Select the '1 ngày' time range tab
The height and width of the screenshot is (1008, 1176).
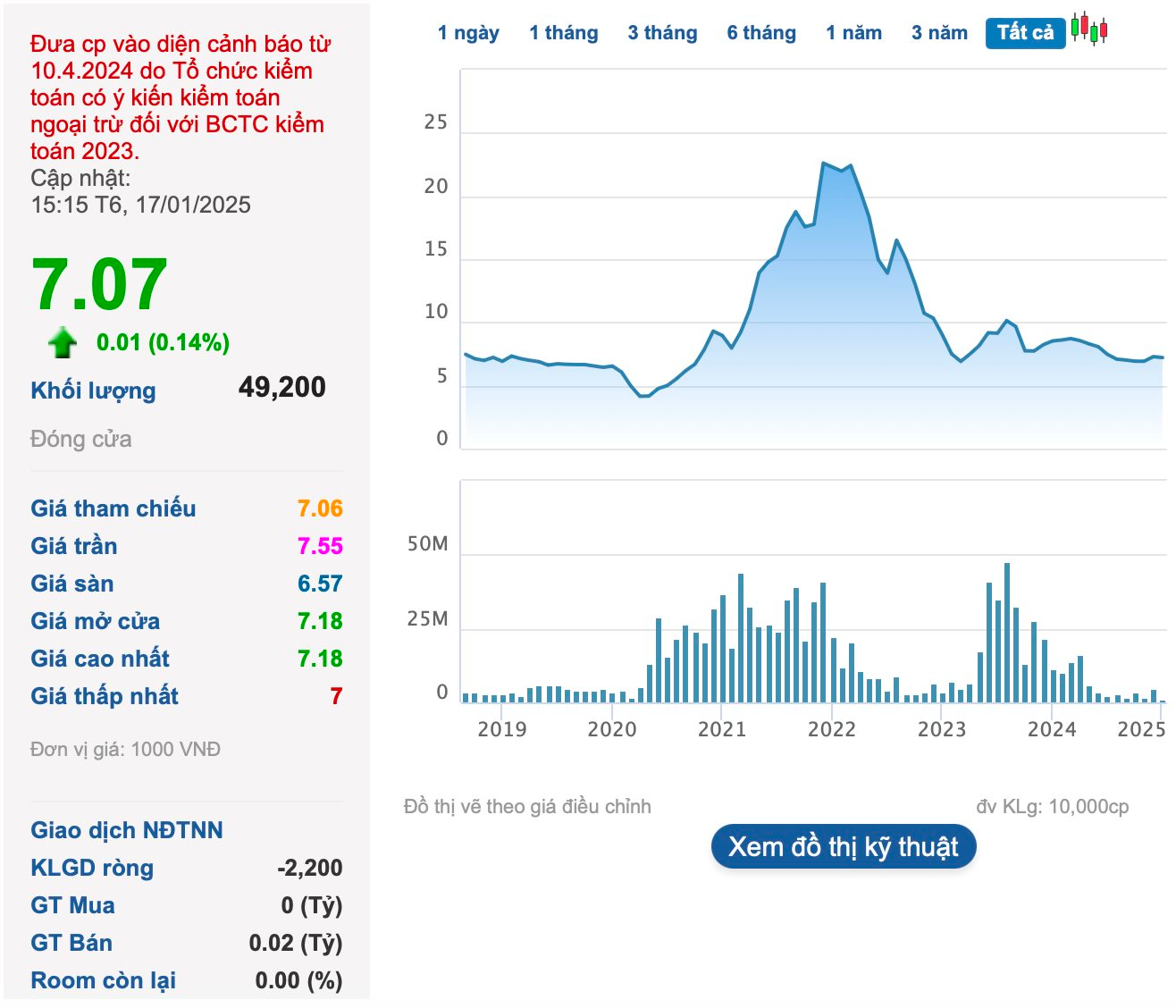click(x=468, y=33)
